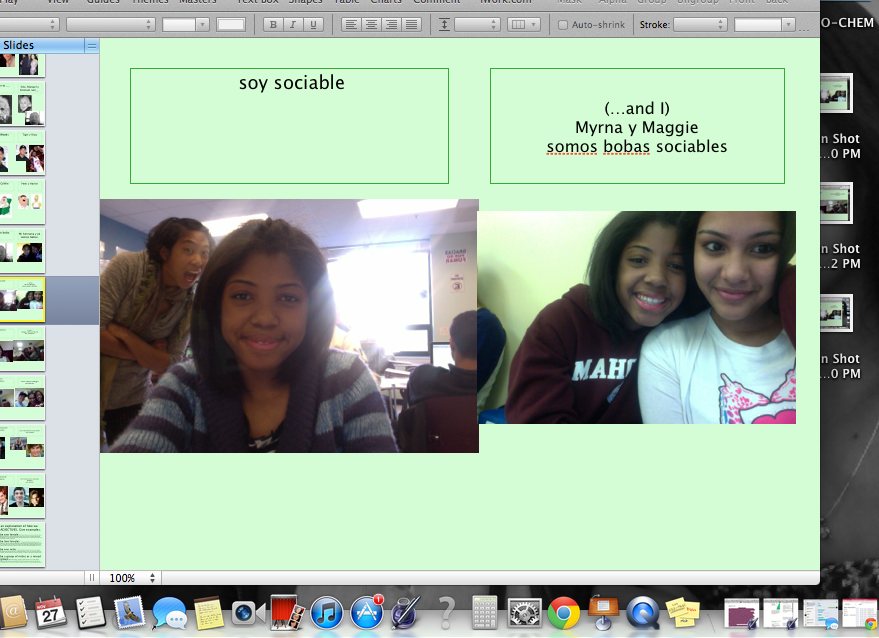Open Keynote from the Dock
Viewport: 879px width, 638px height.
603,611
